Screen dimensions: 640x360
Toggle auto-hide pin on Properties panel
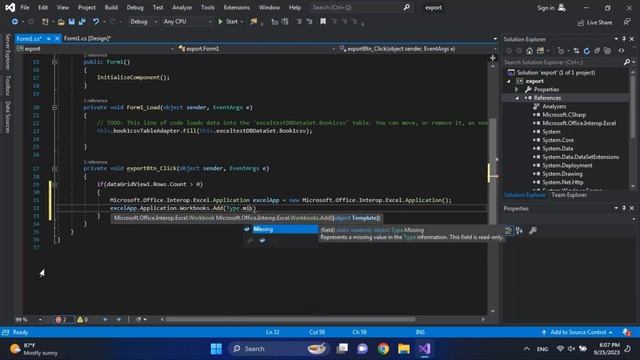tap(624, 208)
